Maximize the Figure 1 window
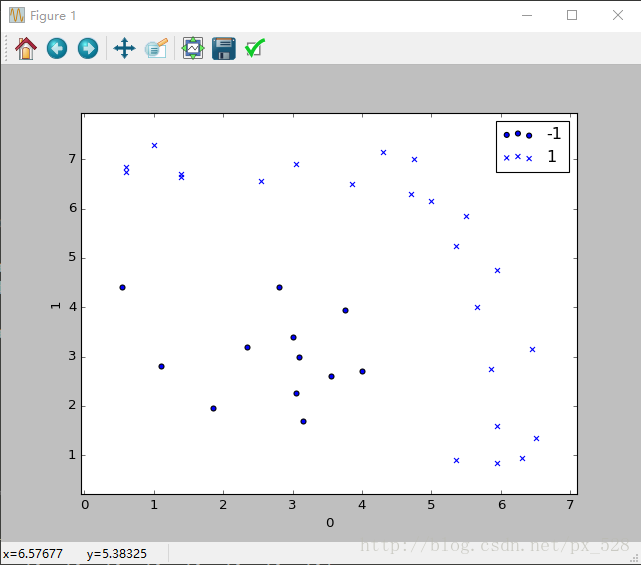This screenshot has height=565, width=641. (x=572, y=15)
